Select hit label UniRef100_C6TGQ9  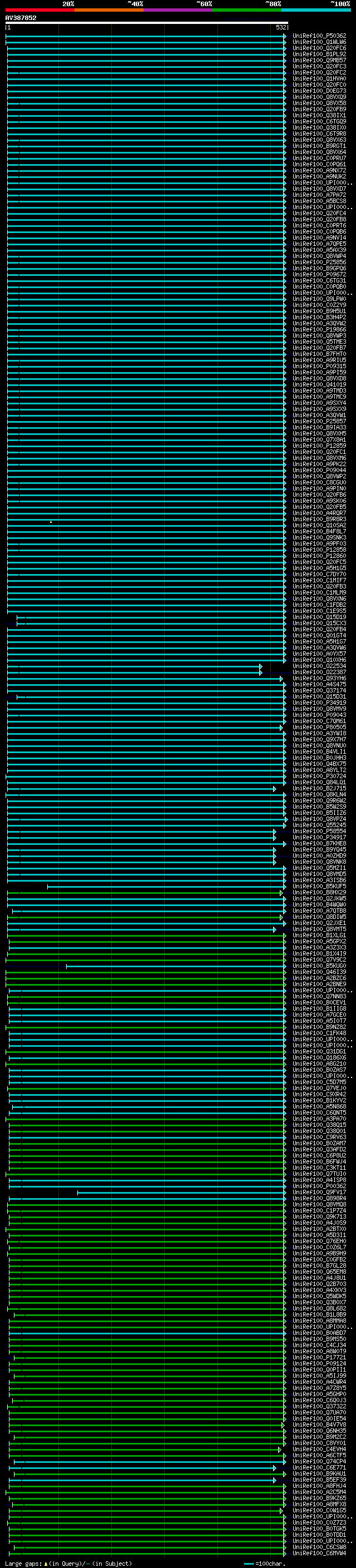click(x=319, y=122)
